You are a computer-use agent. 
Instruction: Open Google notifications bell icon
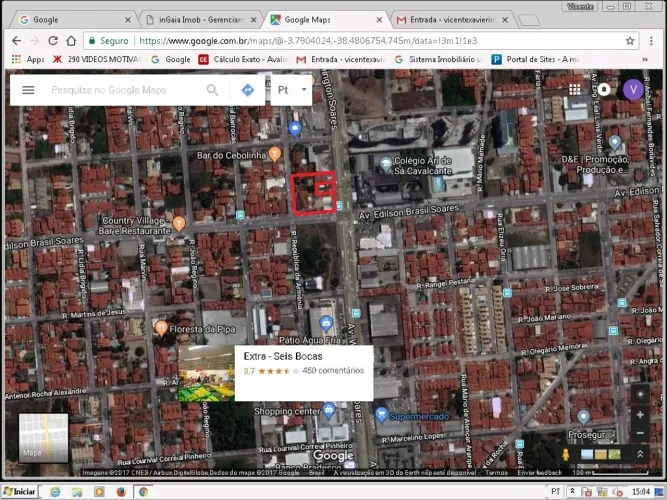pos(604,89)
